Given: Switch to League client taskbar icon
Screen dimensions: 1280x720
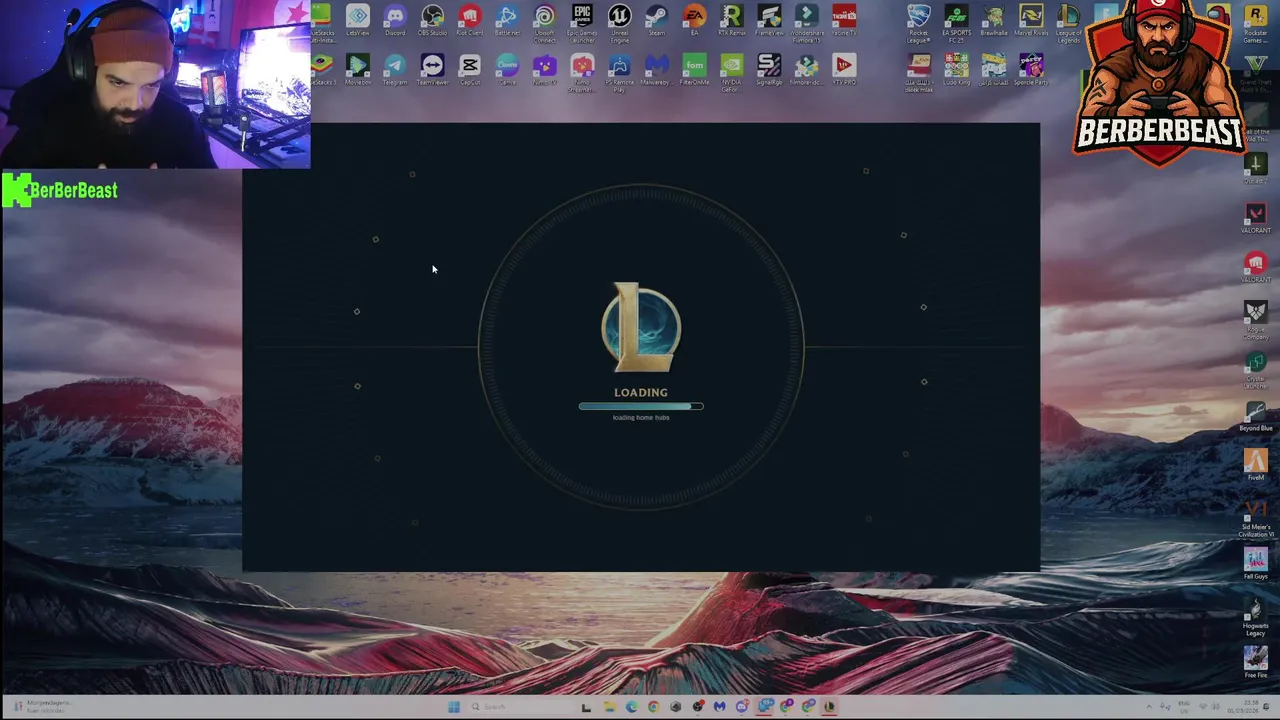Looking at the screenshot, I should 829,707.
